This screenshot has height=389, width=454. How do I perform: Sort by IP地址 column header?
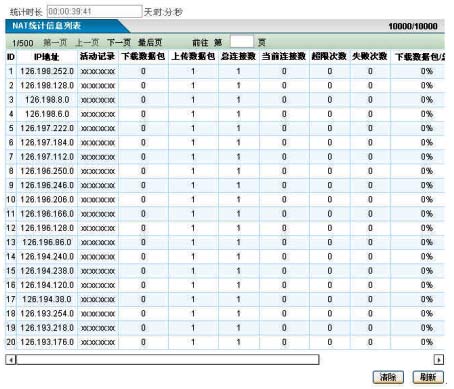pyautogui.click(x=47, y=57)
